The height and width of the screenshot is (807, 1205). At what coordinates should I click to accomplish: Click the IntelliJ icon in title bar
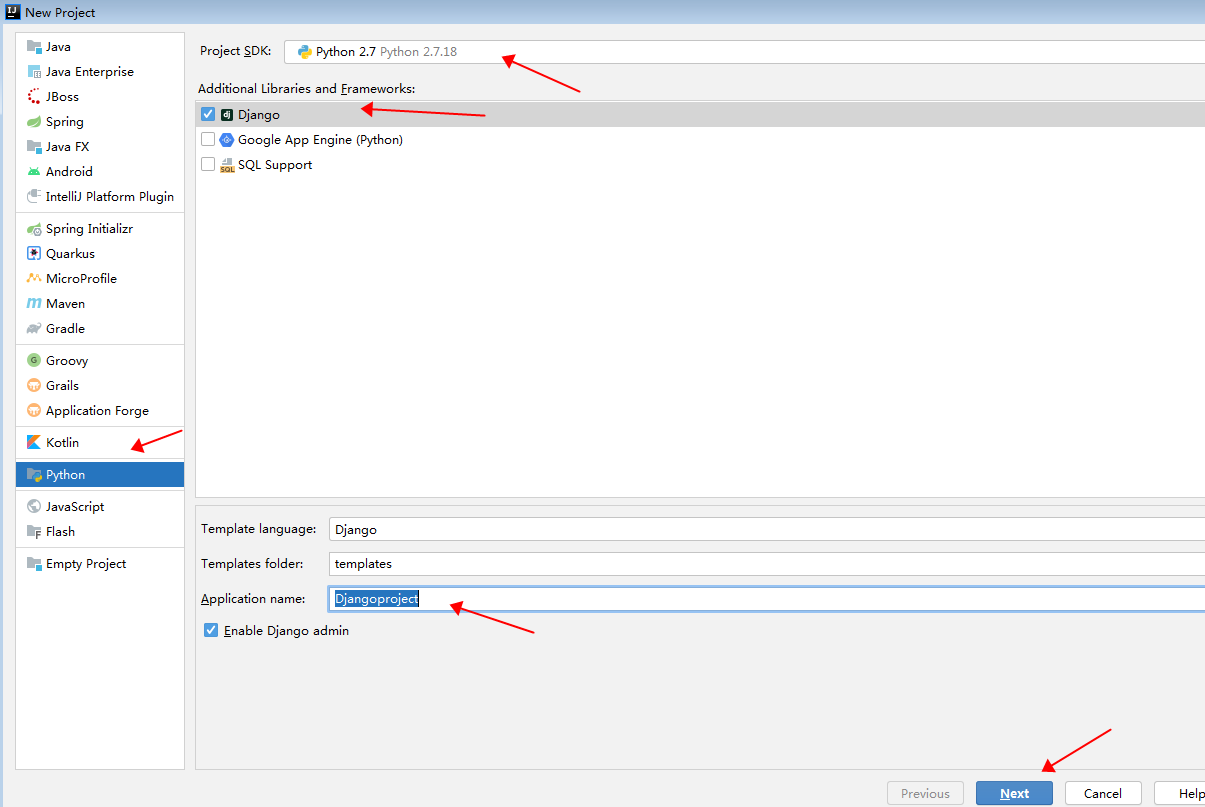point(13,13)
